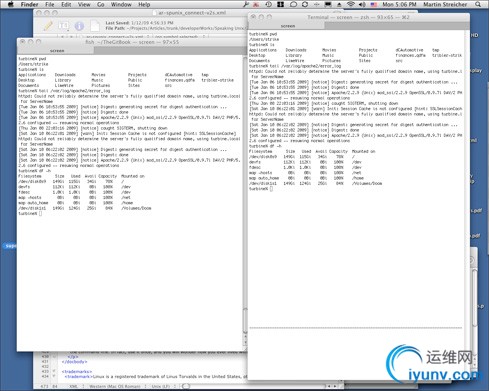Image resolution: width=489 pixels, height=391 pixels.
Task: Collapse the <trademarks> fold triangle in editor
Action: [54, 371]
